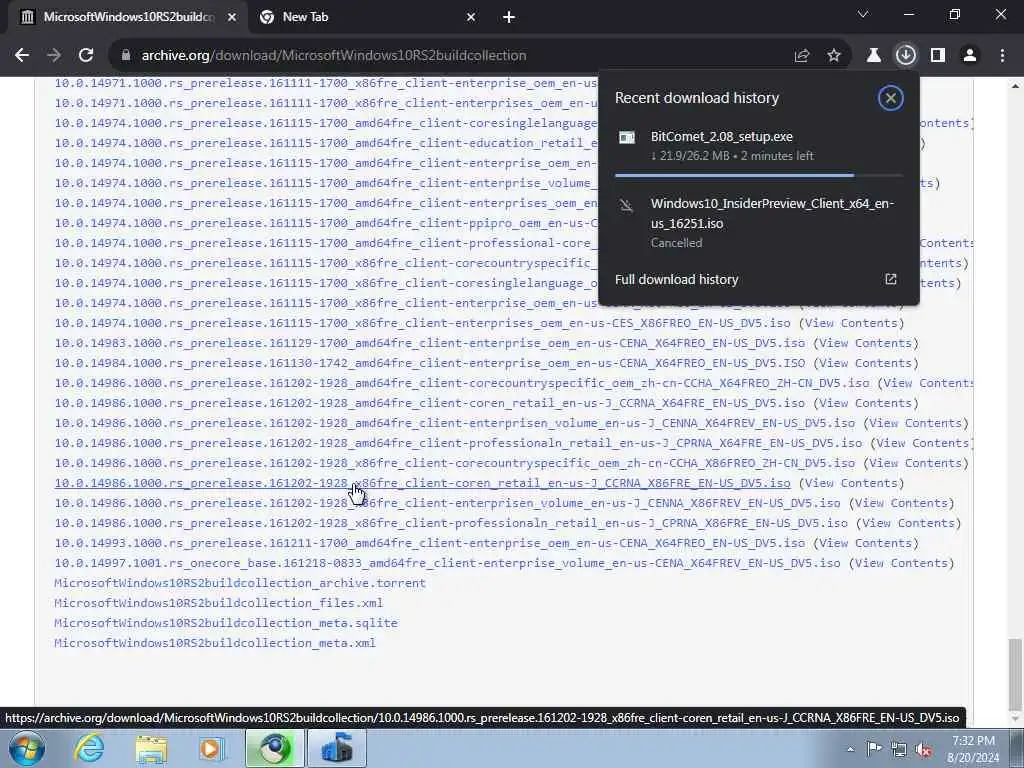1024x768 pixels.
Task: Click the site lock icon
Action: (126, 56)
